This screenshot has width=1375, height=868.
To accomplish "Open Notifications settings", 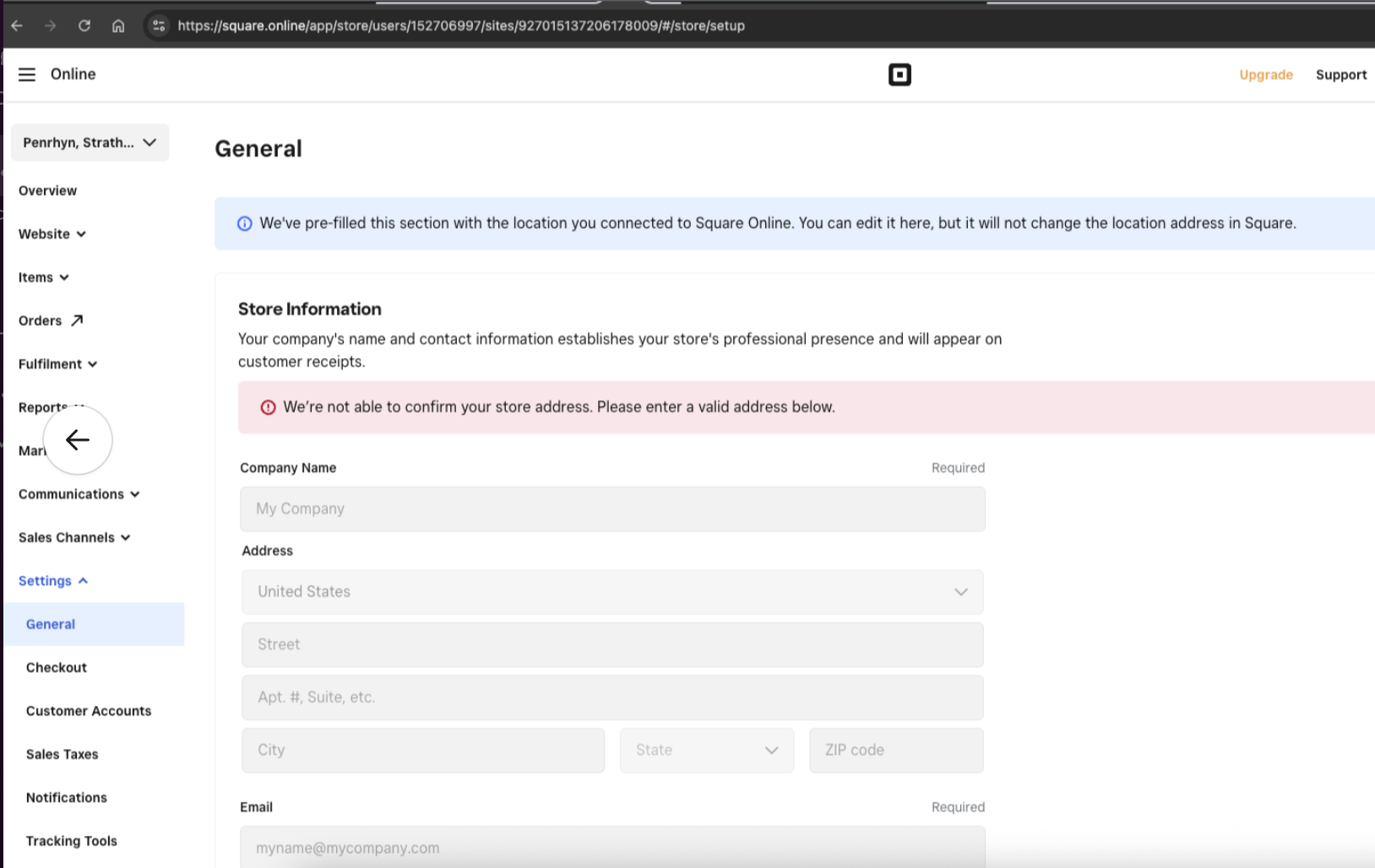I will [x=67, y=798].
